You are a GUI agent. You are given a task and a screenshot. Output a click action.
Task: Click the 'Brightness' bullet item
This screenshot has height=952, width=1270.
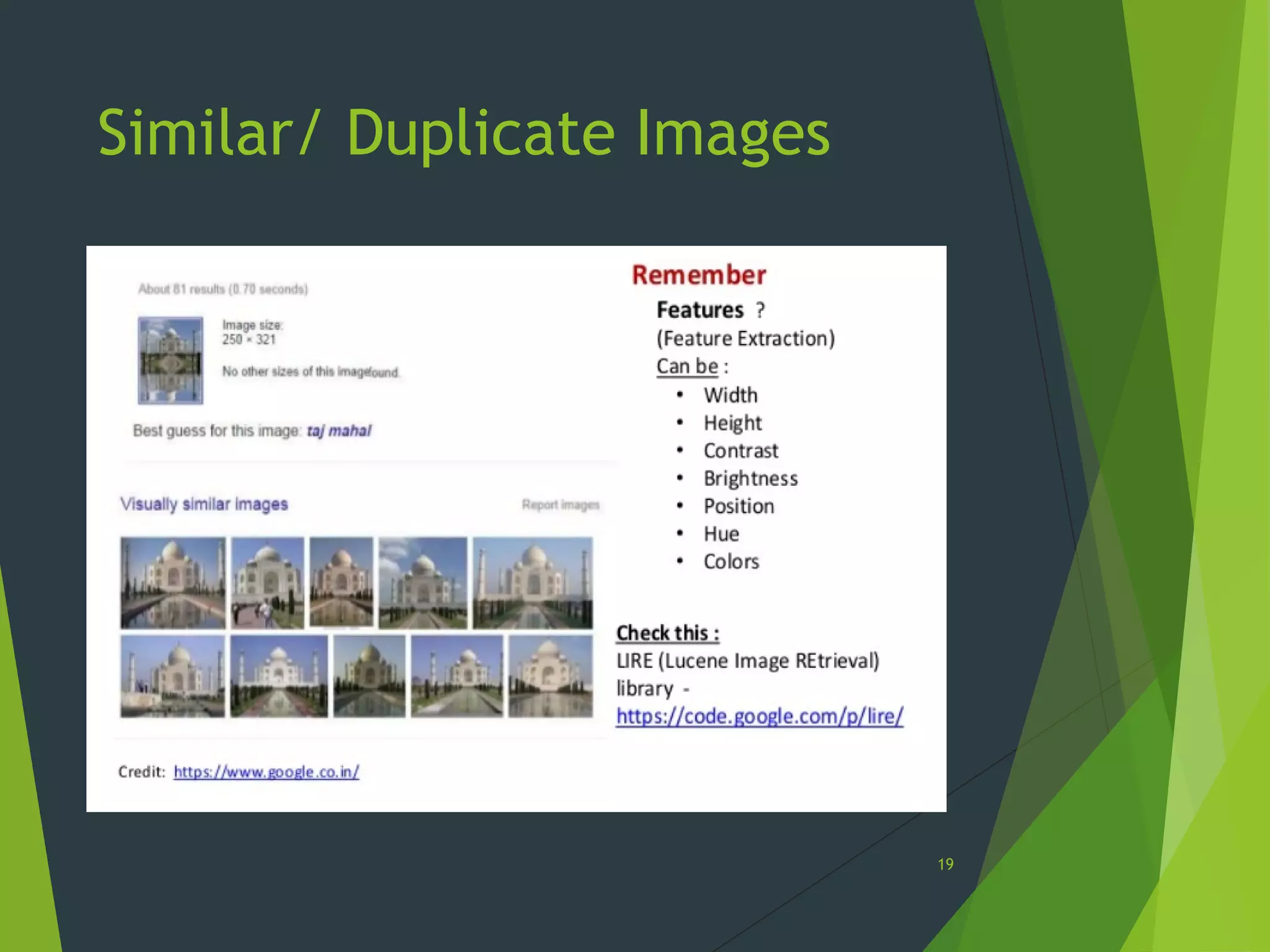(750, 478)
